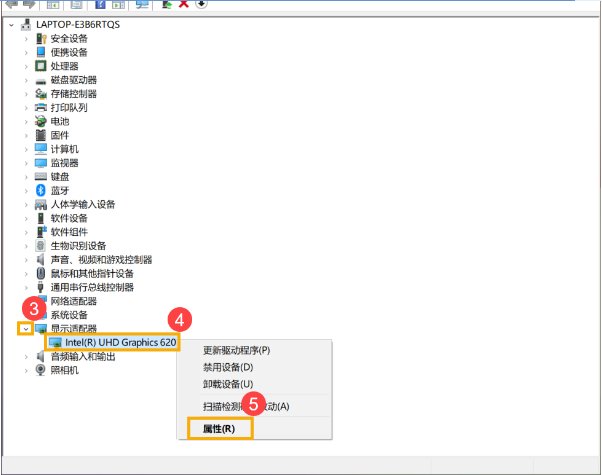Select 禁用设备(D) to disable device
Image resolution: width=602 pixels, height=475 pixels.
pyautogui.click(x=228, y=367)
